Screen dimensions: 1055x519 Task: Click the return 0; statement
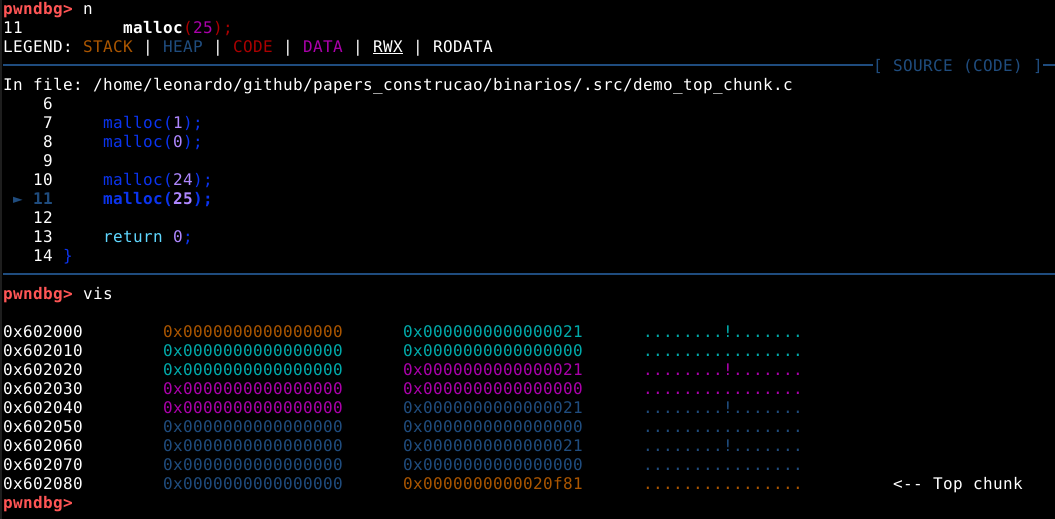[147, 237]
